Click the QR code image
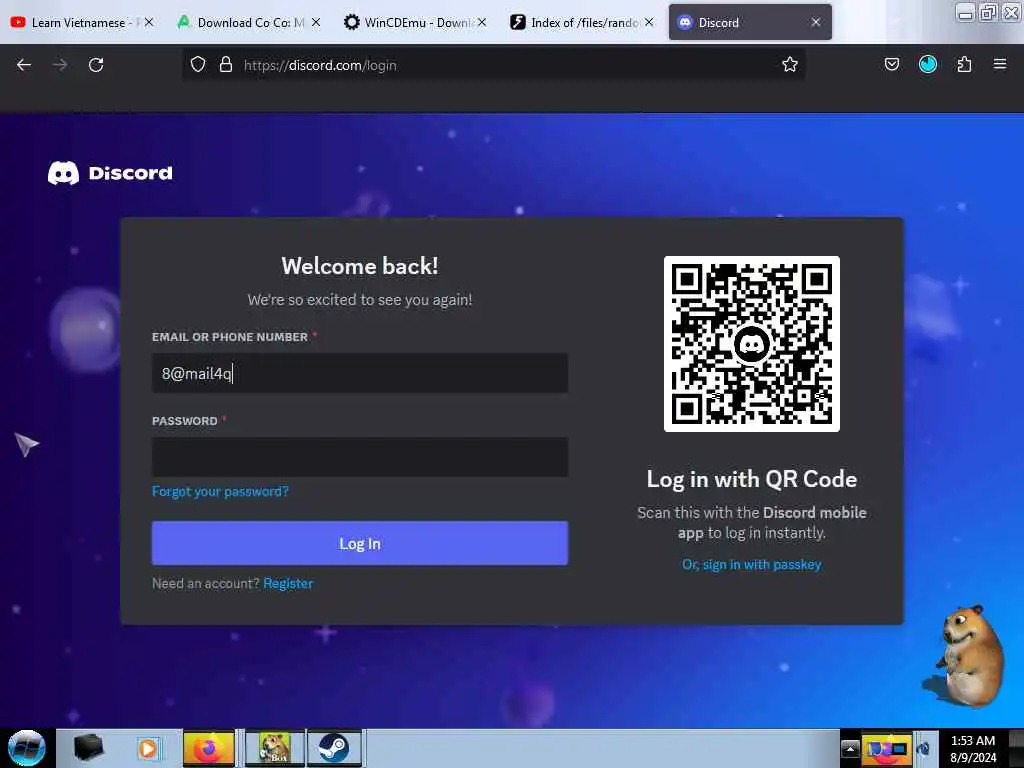Image resolution: width=1024 pixels, height=768 pixels. (x=752, y=344)
